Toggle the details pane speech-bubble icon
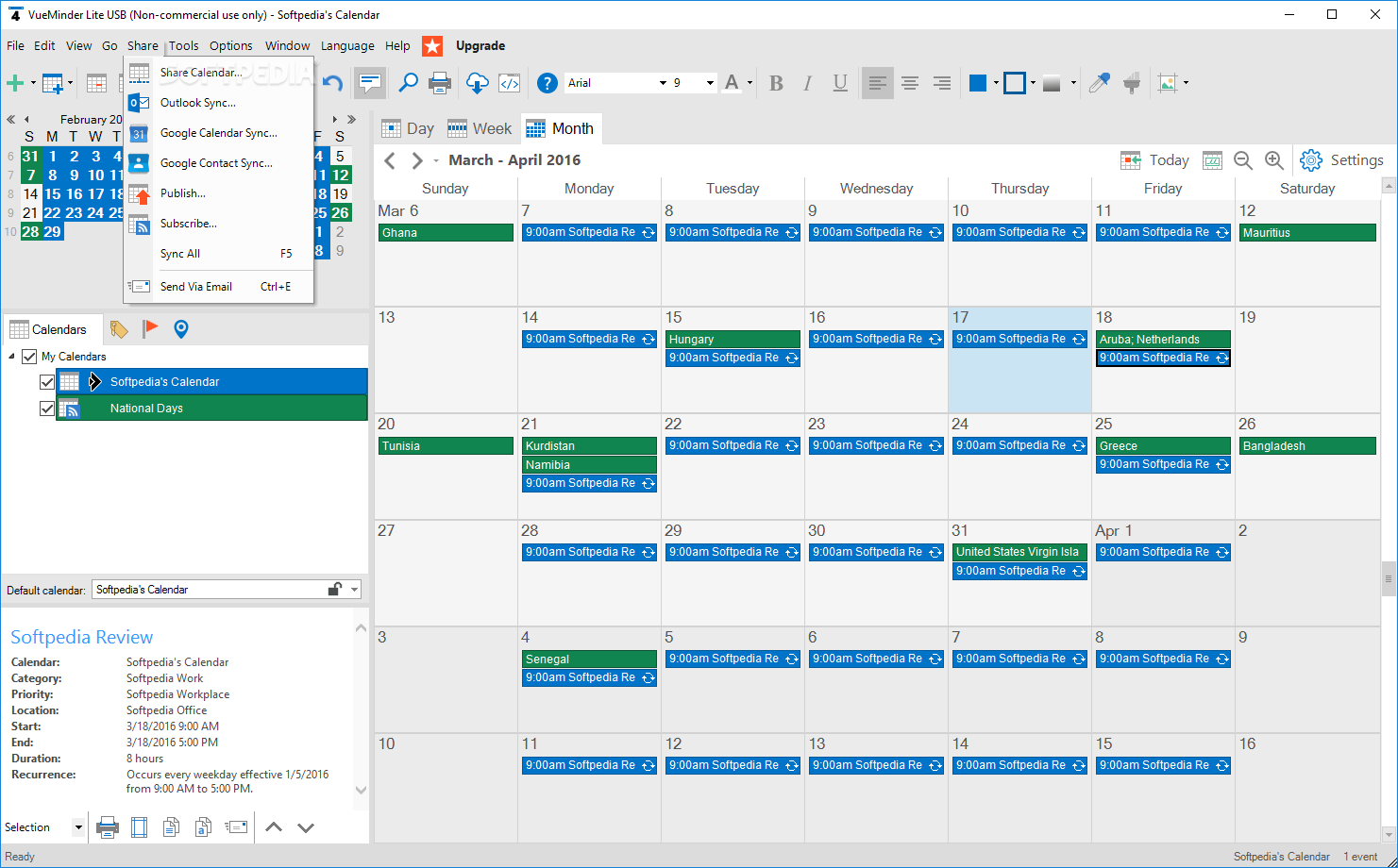1398x868 pixels. click(x=371, y=83)
